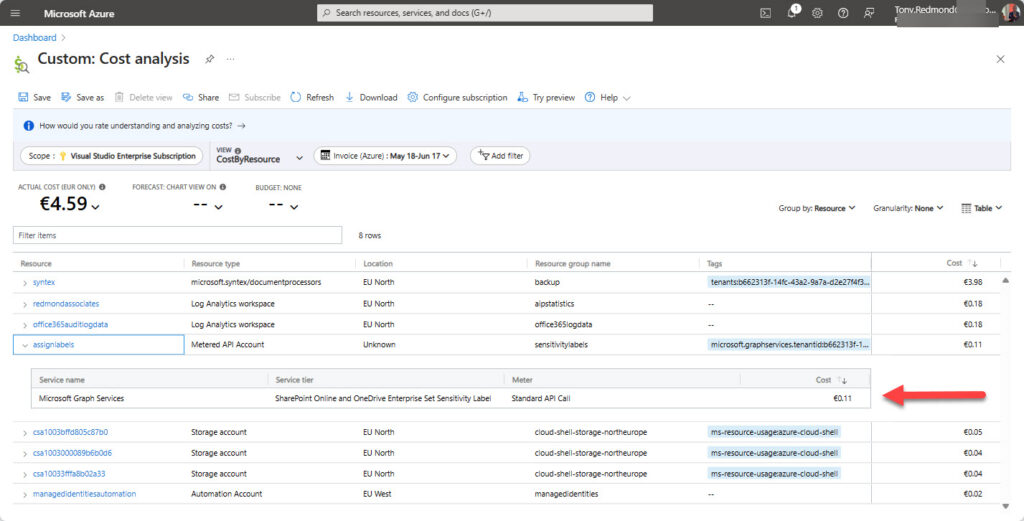This screenshot has height=521, width=1024.
Task: Refresh the cost data
Action: point(312,97)
